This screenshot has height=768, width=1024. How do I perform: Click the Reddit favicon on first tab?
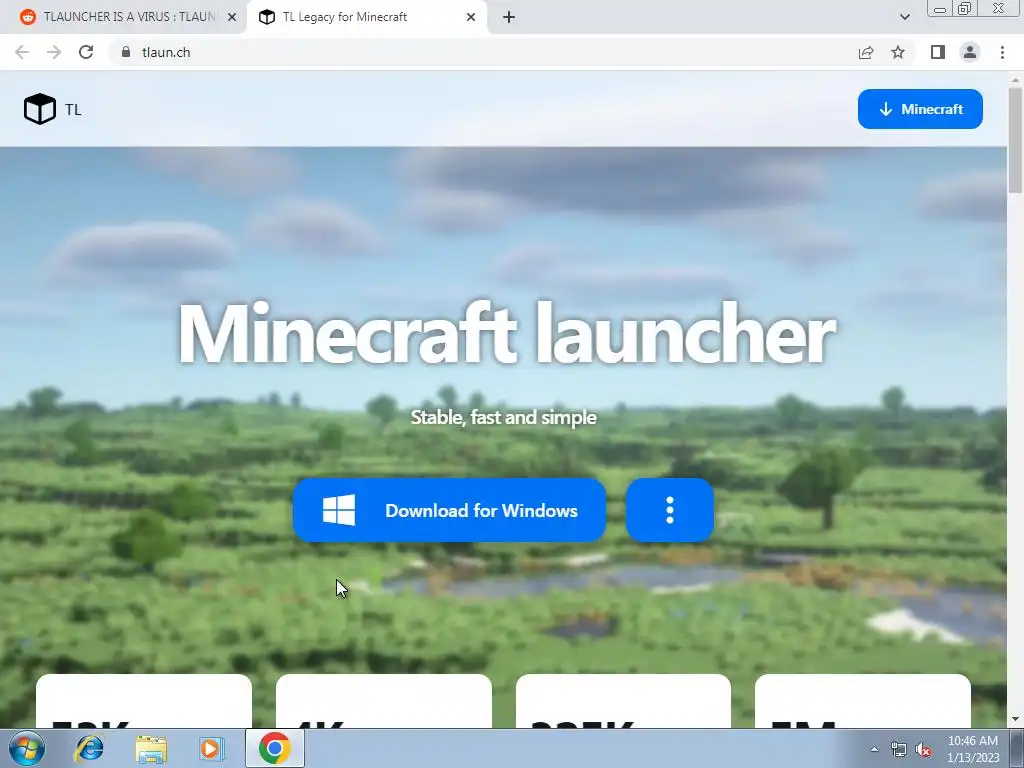(x=27, y=17)
